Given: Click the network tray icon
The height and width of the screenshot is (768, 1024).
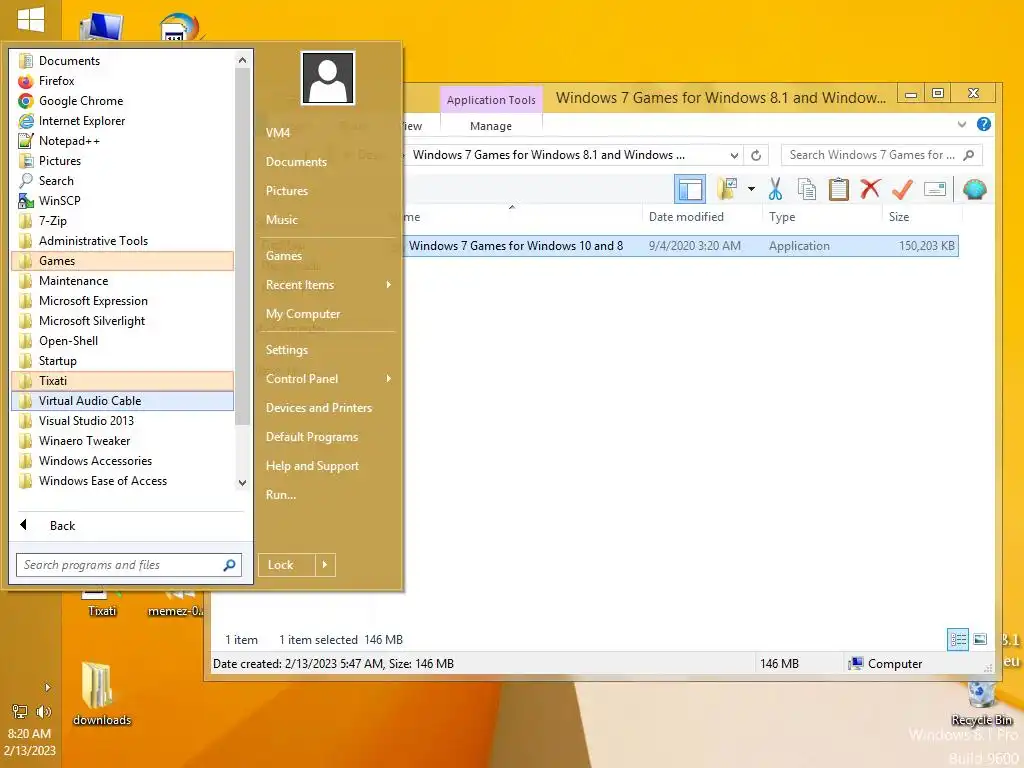Looking at the screenshot, I should click(20, 712).
